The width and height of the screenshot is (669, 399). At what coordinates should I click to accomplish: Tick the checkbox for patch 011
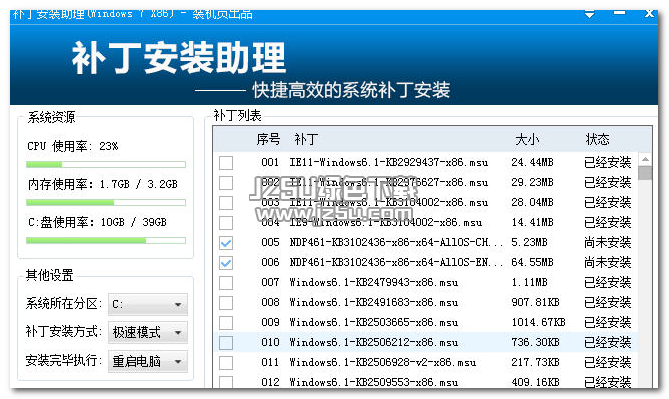(x=226, y=363)
